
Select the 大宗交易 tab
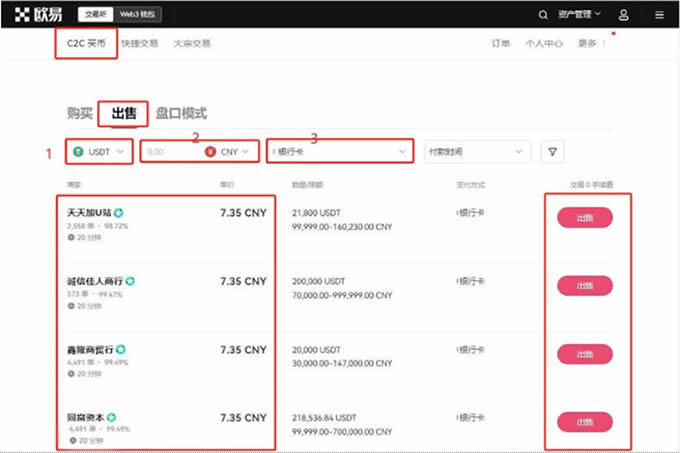(192, 43)
